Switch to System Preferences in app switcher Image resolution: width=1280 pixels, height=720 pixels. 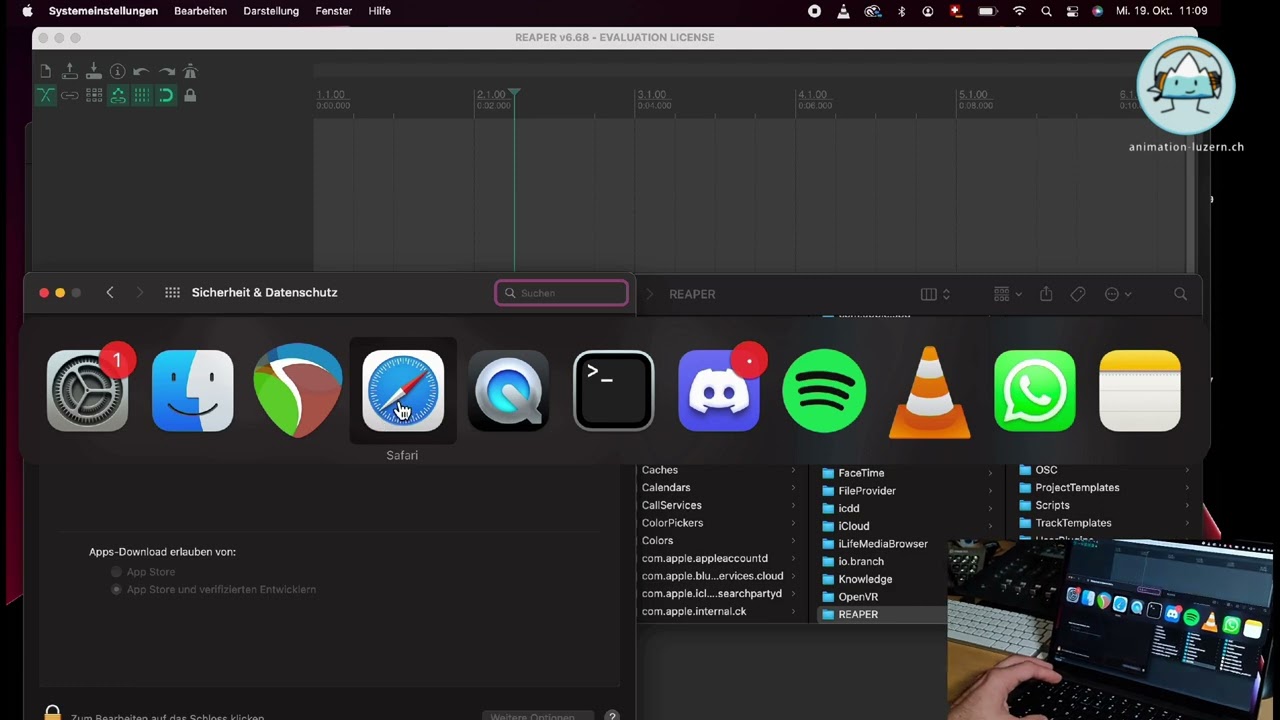coord(87,391)
